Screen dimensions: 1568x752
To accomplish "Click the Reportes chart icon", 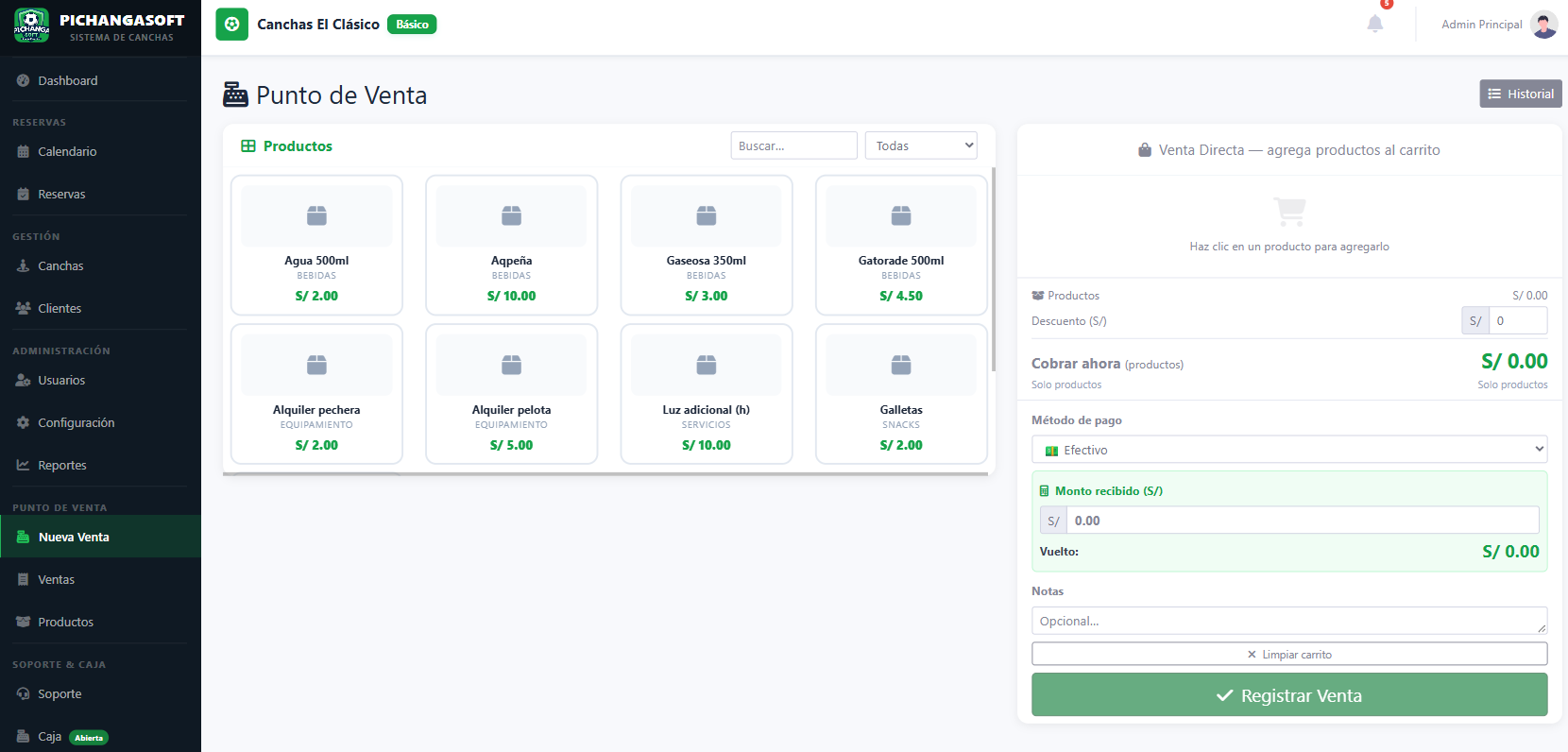I will [23, 465].
